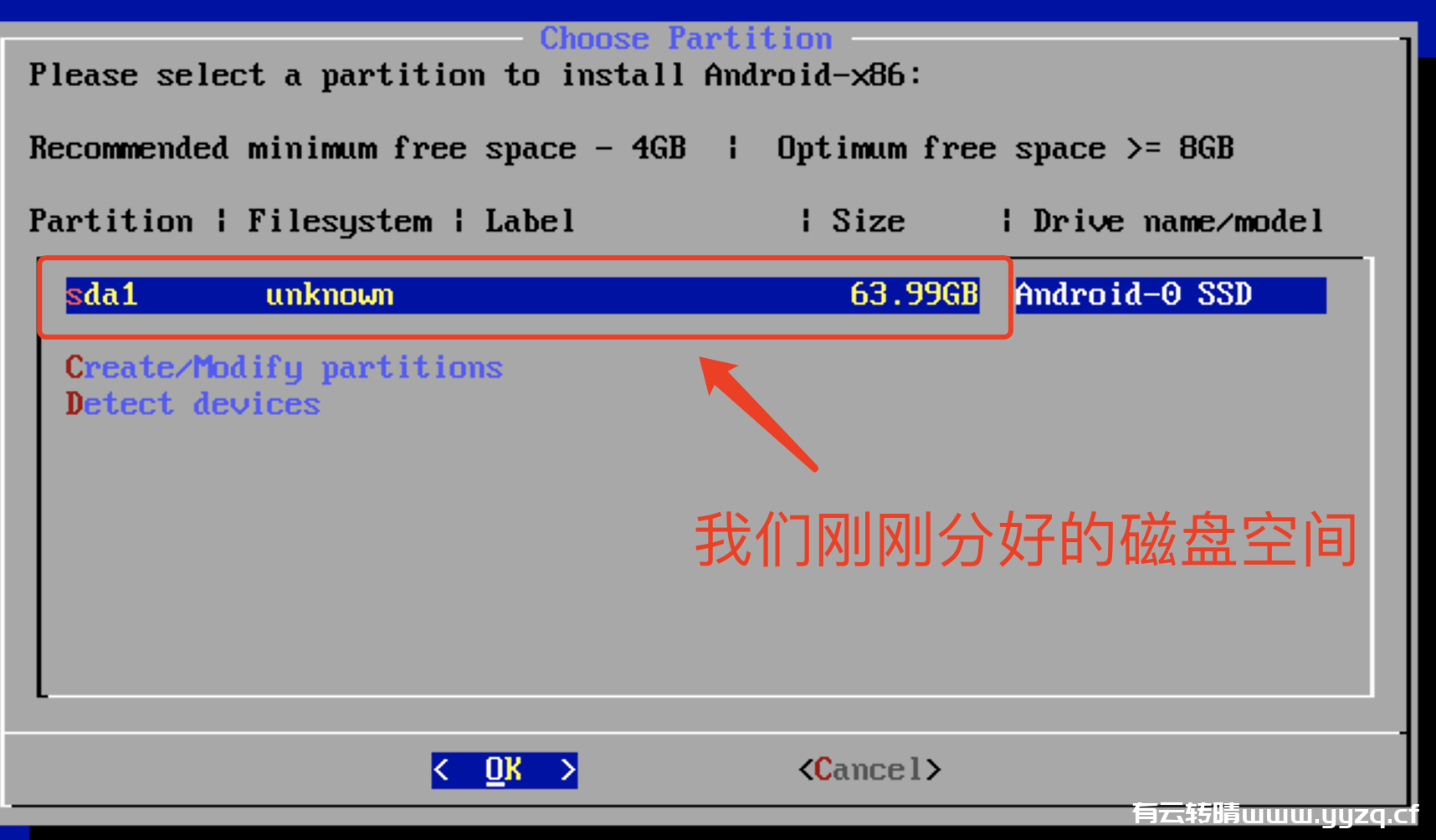Click the Choose Partition dialog title
The image size is (1436, 840).
pos(686,38)
